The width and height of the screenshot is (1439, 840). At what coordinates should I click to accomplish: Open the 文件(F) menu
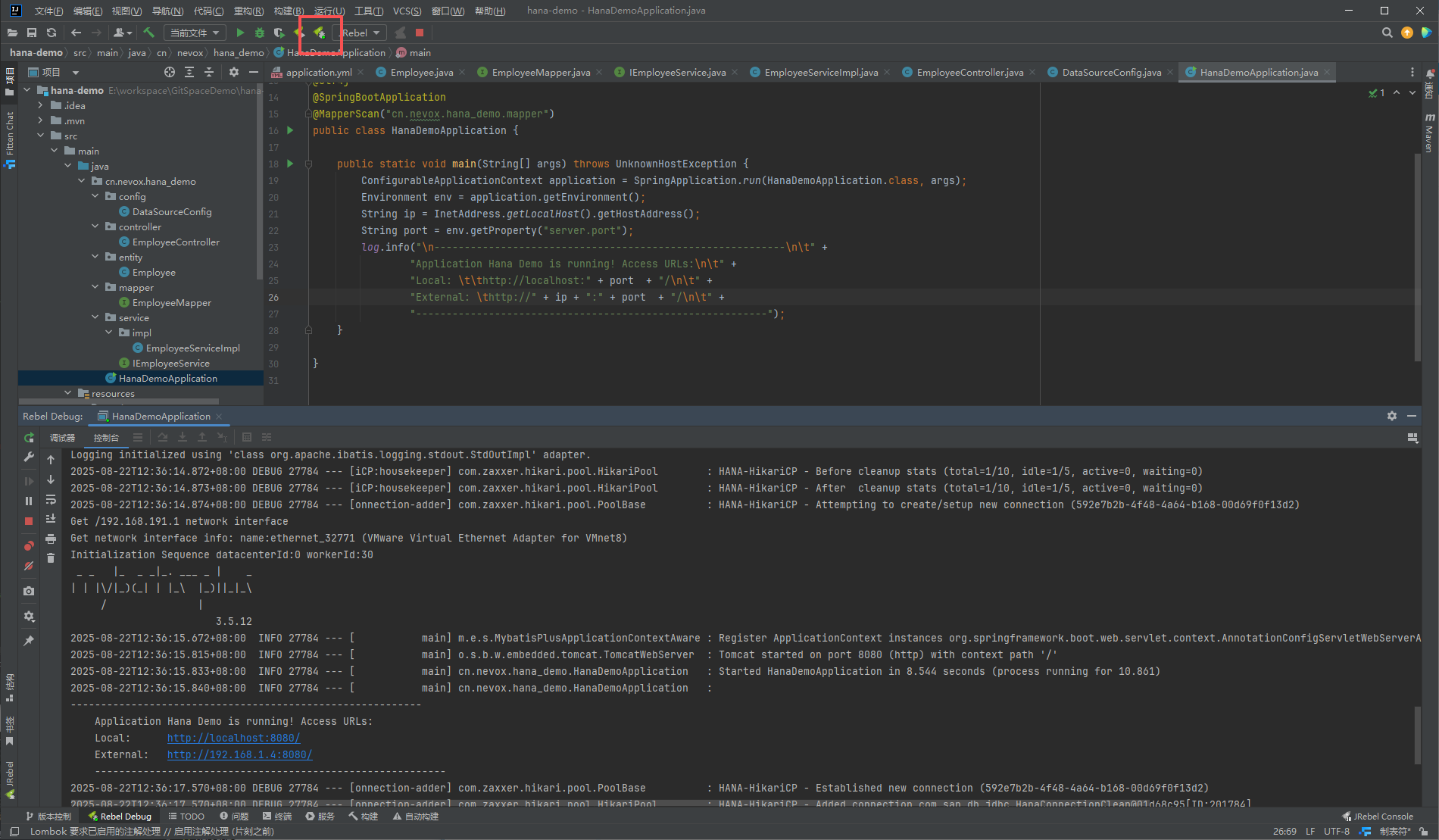coord(48,11)
